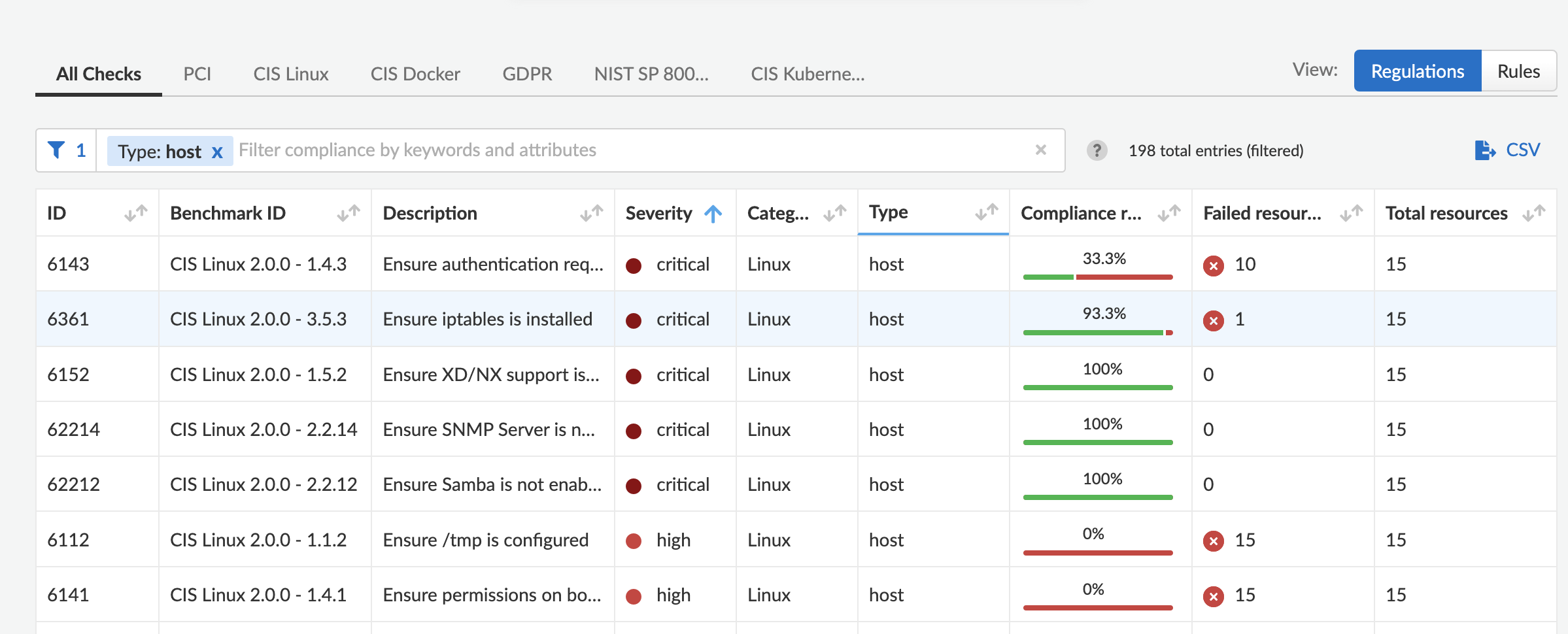Switch view to Rules
This screenshot has width=1568, height=634.
pyautogui.click(x=1518, y=71)
